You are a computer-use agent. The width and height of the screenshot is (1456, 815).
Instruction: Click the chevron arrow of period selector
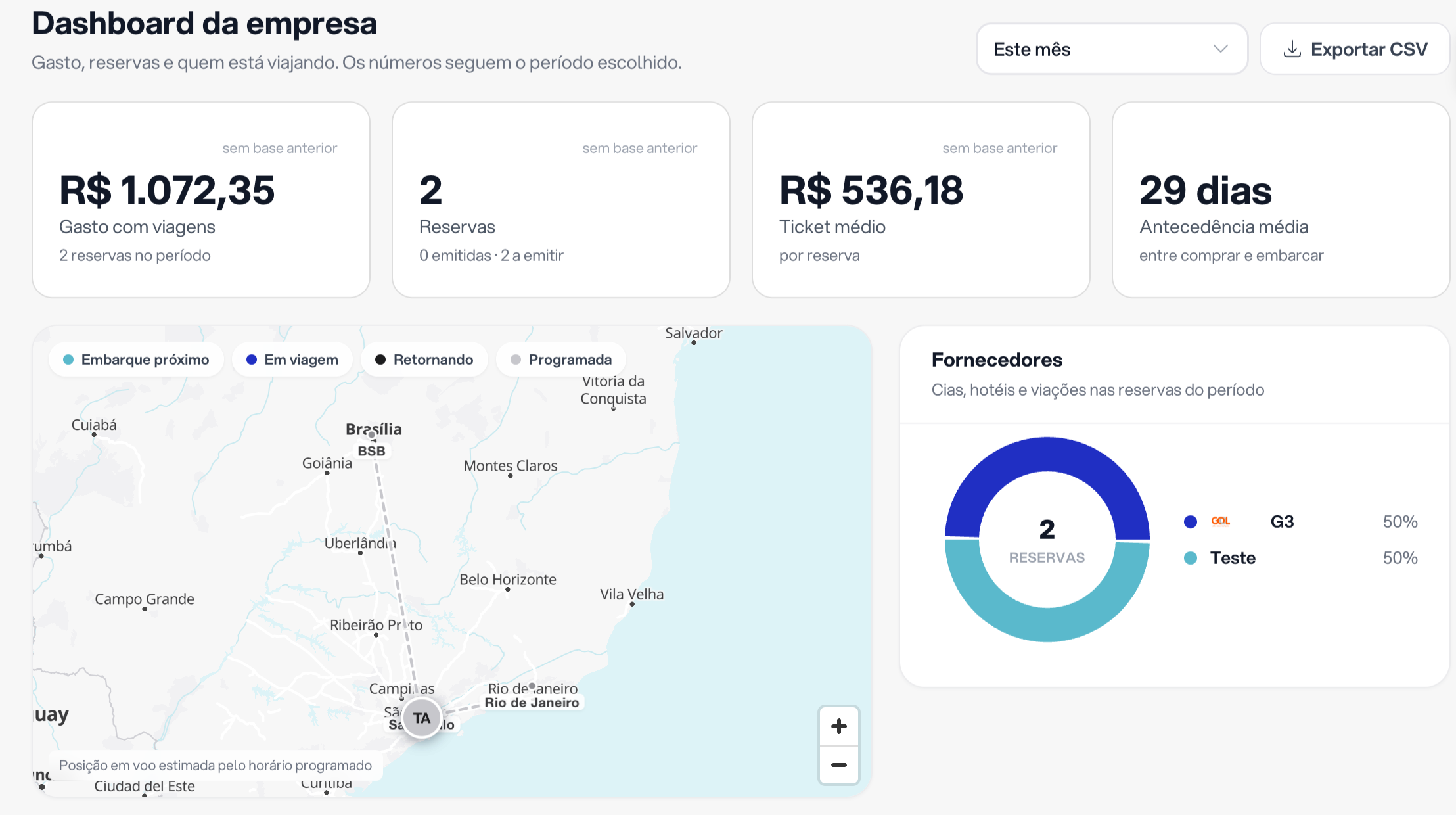point(1221,49)
